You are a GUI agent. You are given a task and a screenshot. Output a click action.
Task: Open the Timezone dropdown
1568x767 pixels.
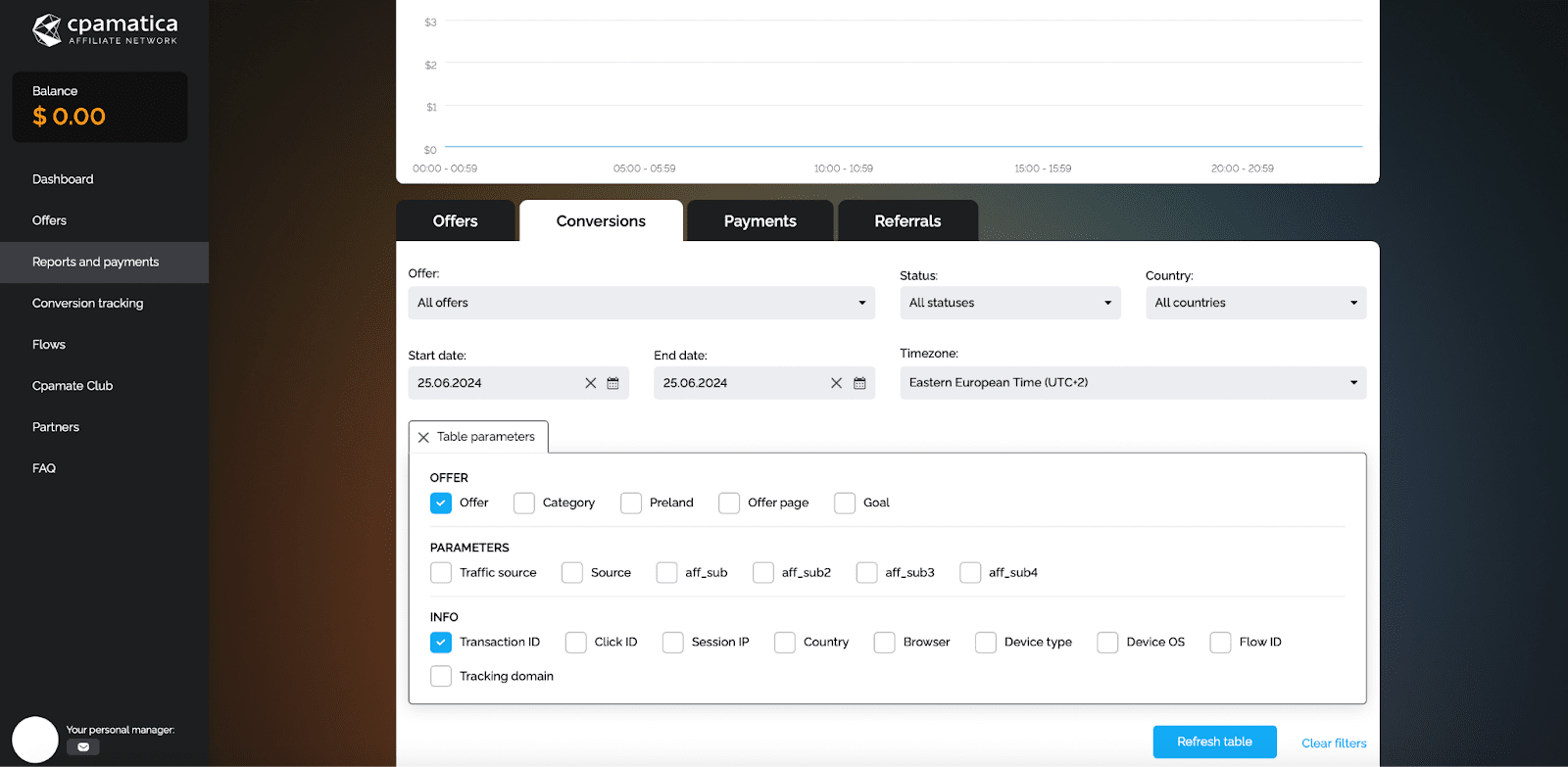tap(1132, 383)
